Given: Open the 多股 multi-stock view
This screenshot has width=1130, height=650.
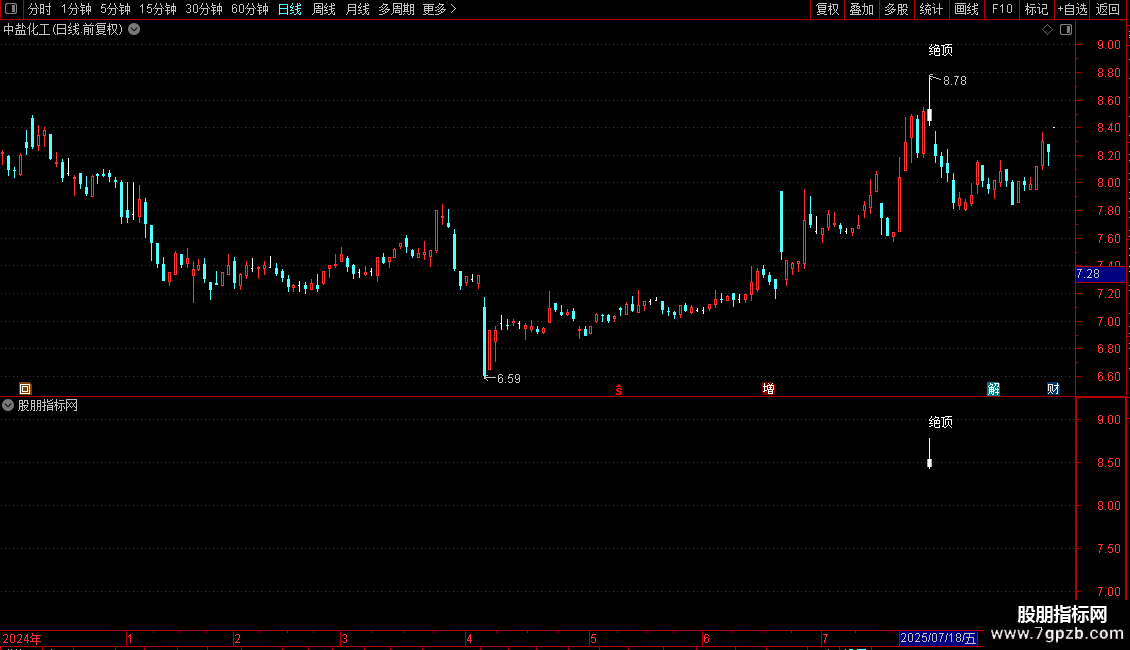Looking at the screenshot, I should pos(896,9).
